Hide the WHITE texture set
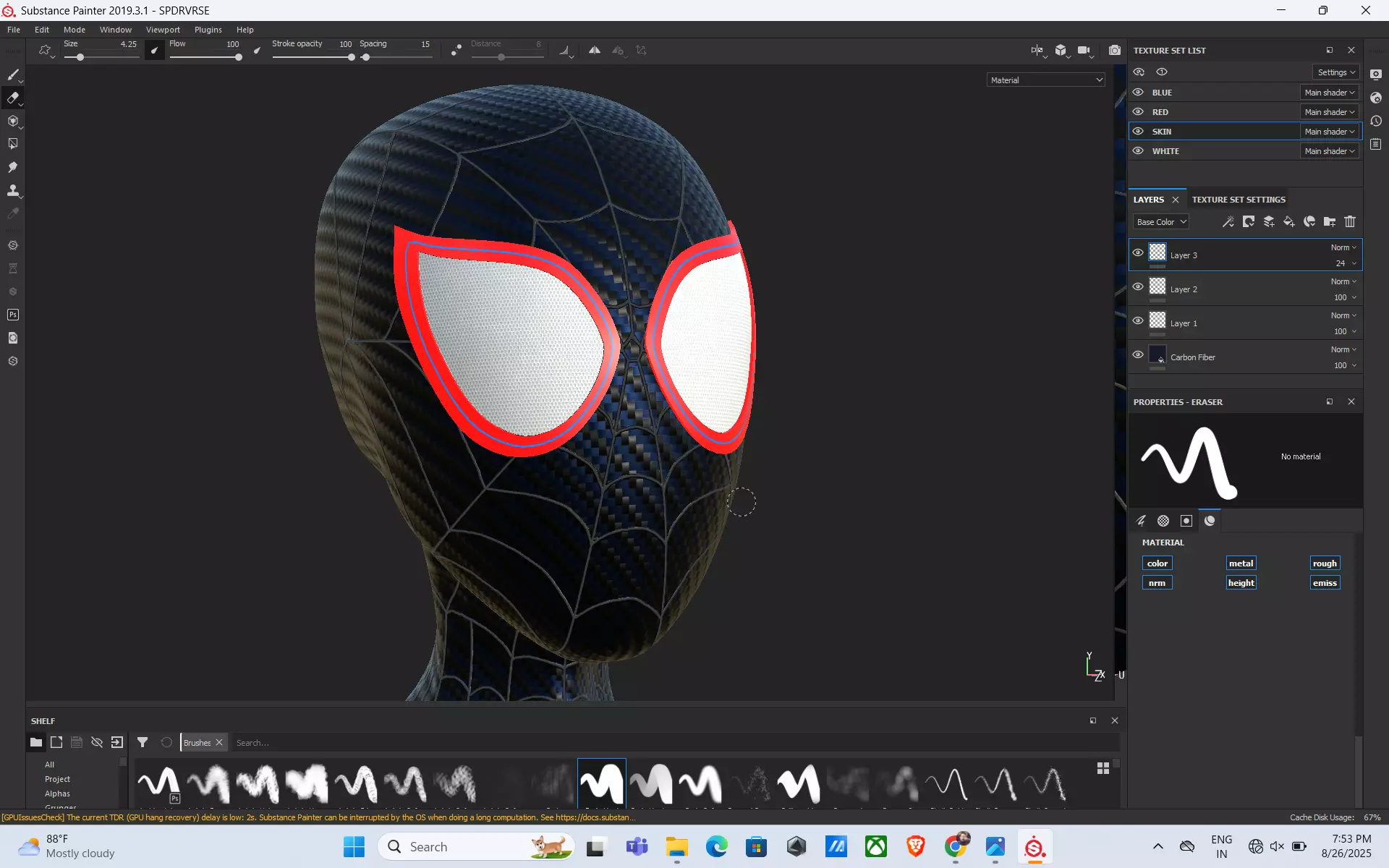The width and height of the screenshot is (1389, 868). pos(1138,151)
